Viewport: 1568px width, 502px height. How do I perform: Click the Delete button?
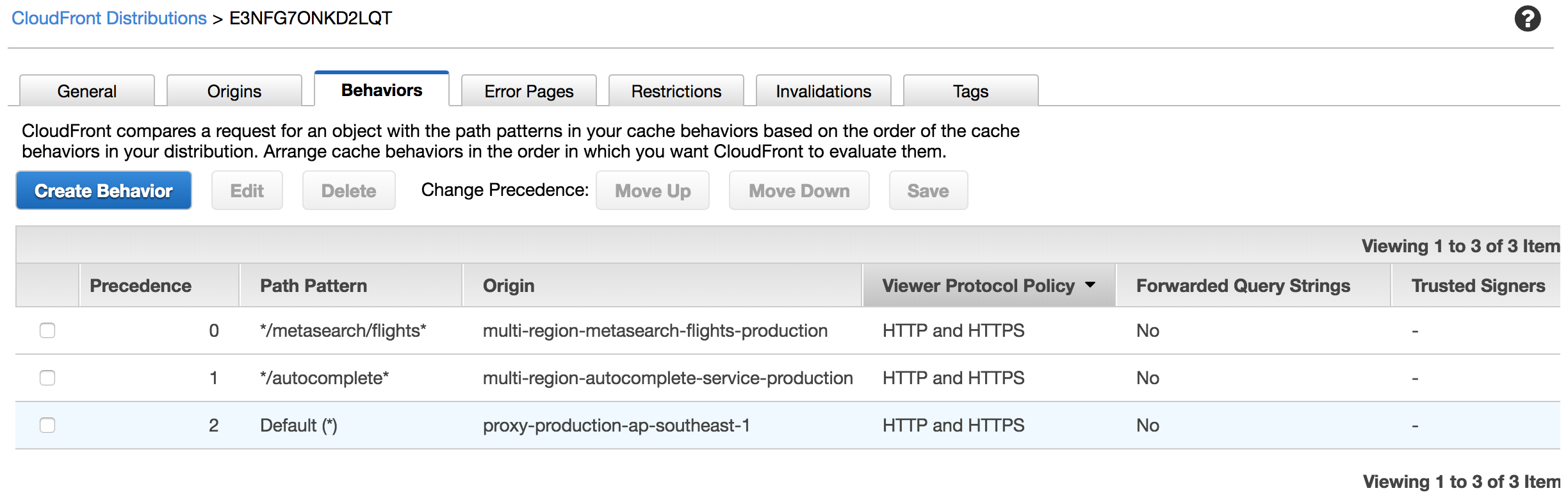point(349,190)
